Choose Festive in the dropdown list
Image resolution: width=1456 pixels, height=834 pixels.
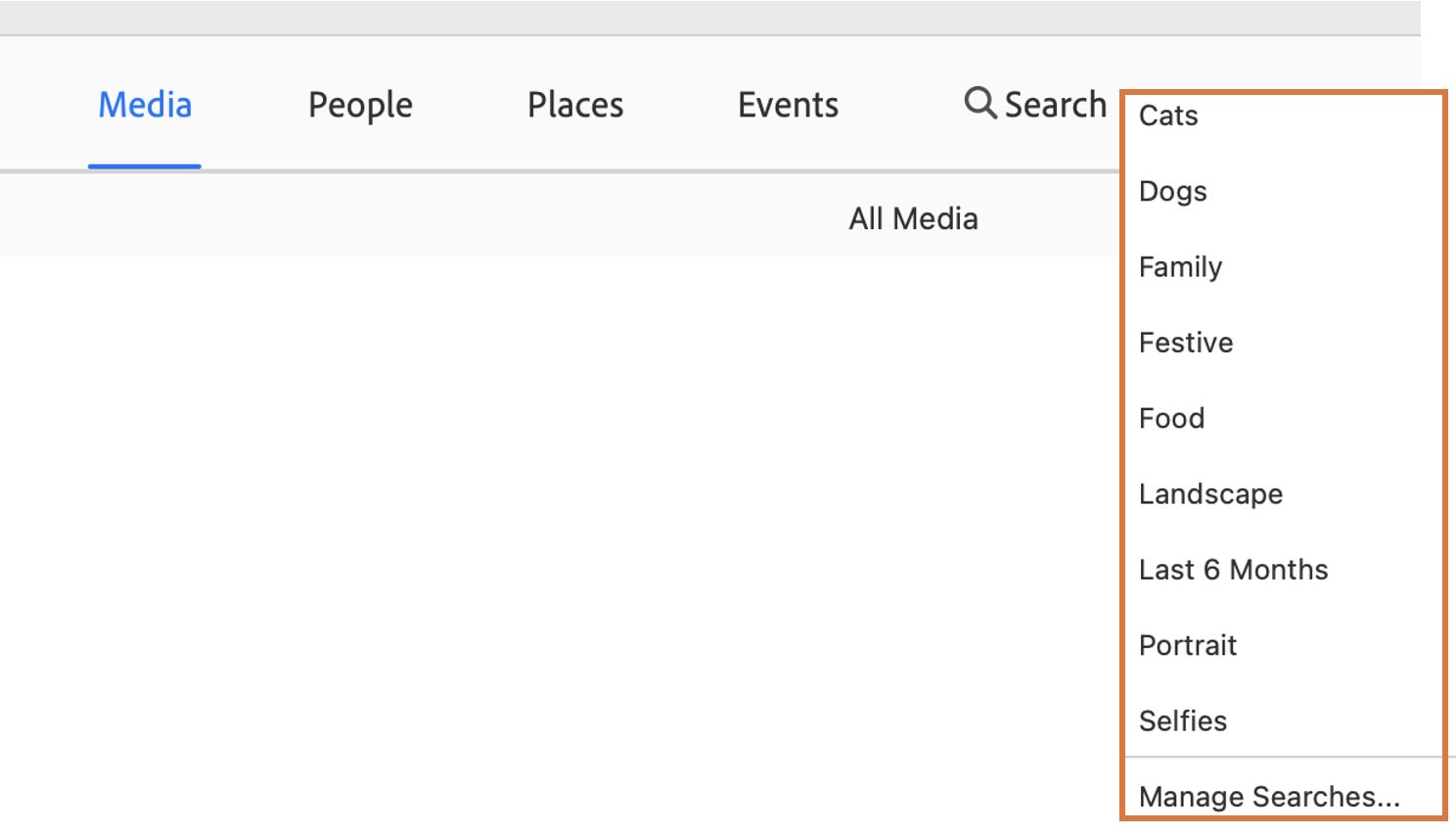[1186, 343]
